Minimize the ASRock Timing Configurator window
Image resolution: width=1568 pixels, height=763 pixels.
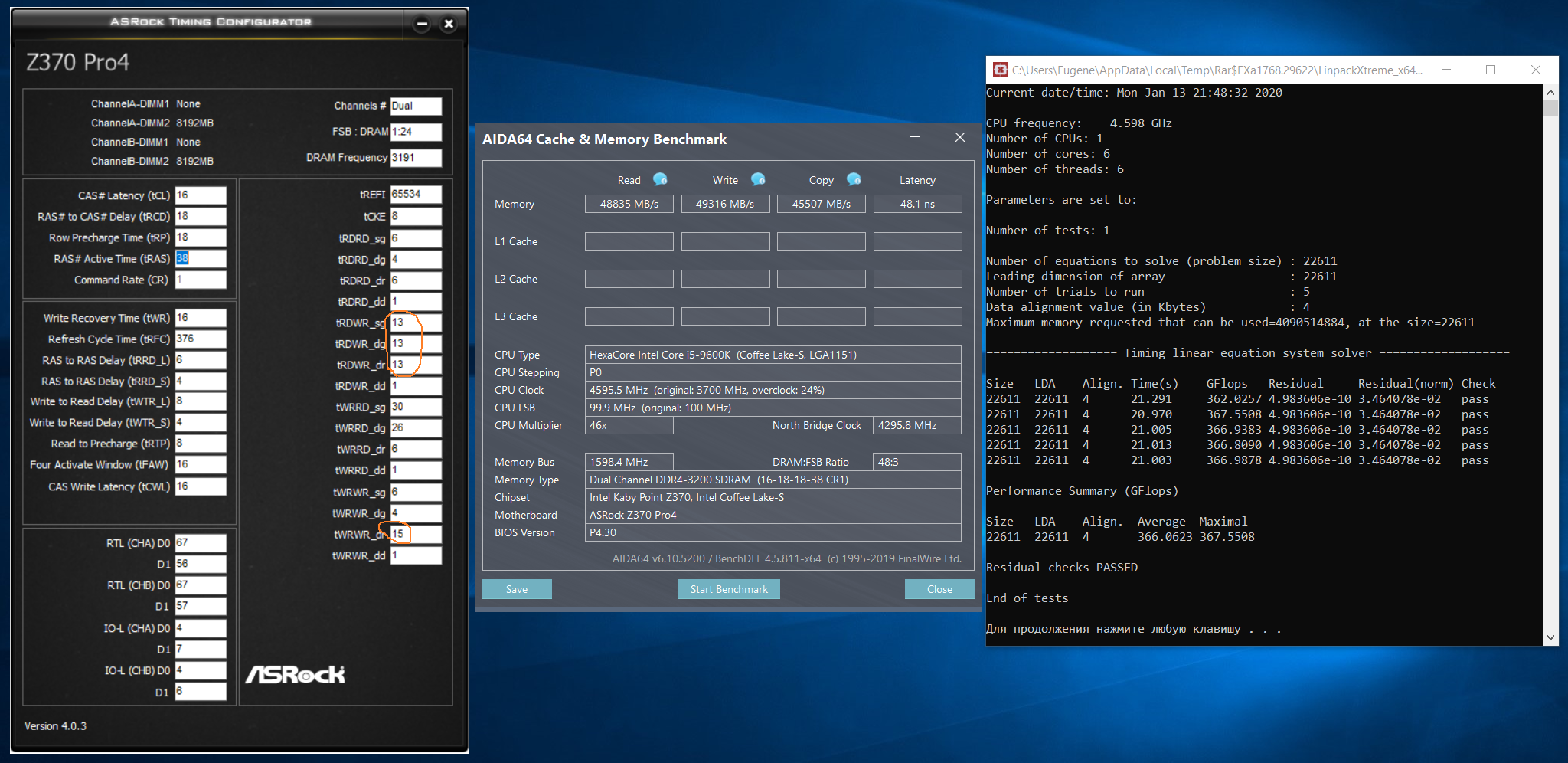(422, 24)
